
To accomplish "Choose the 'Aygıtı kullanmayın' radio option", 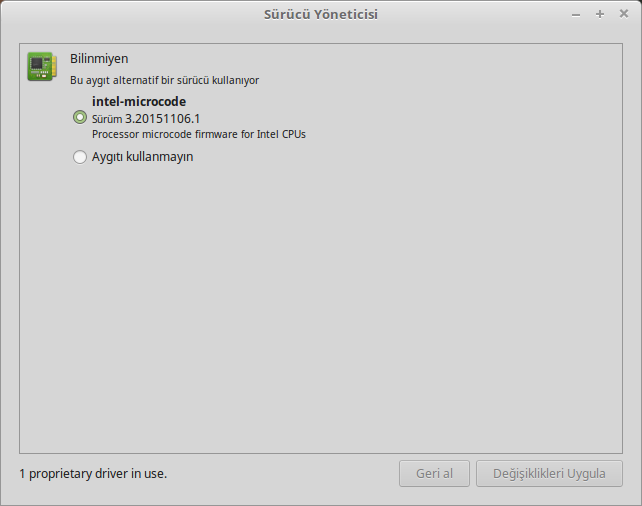I will [x=80, y=157].
